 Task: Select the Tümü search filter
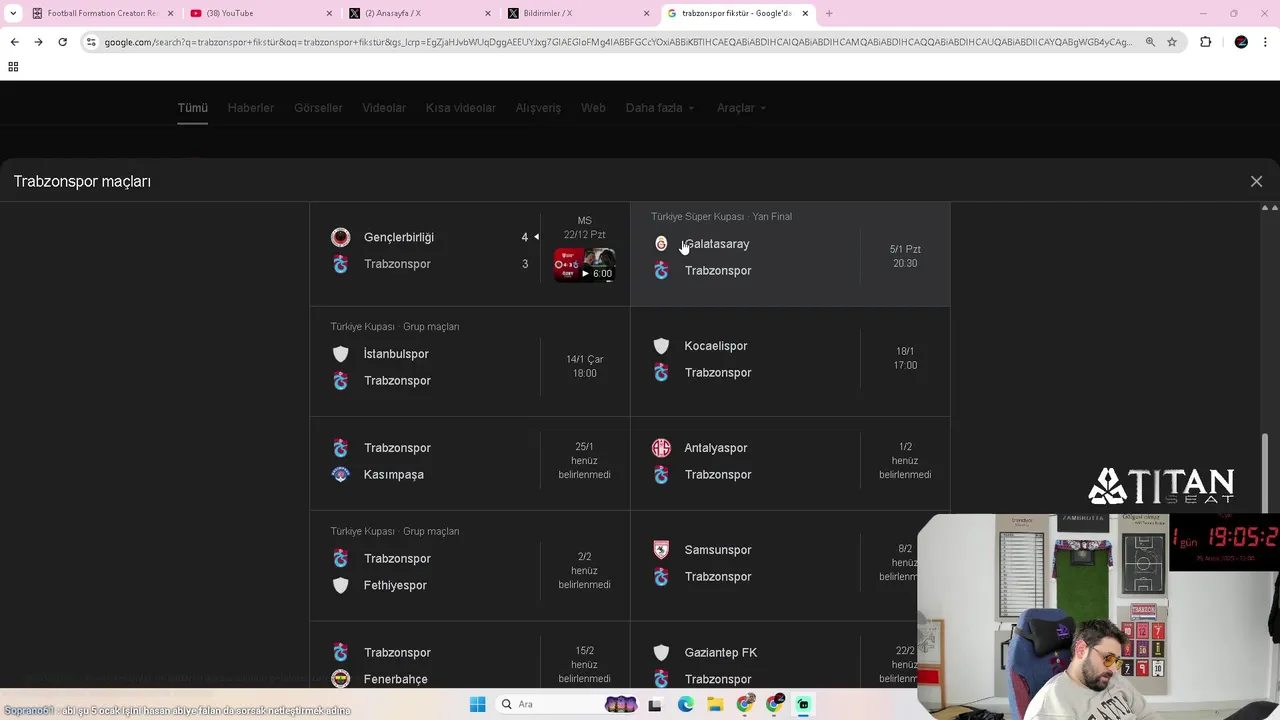tap(193, 108)
